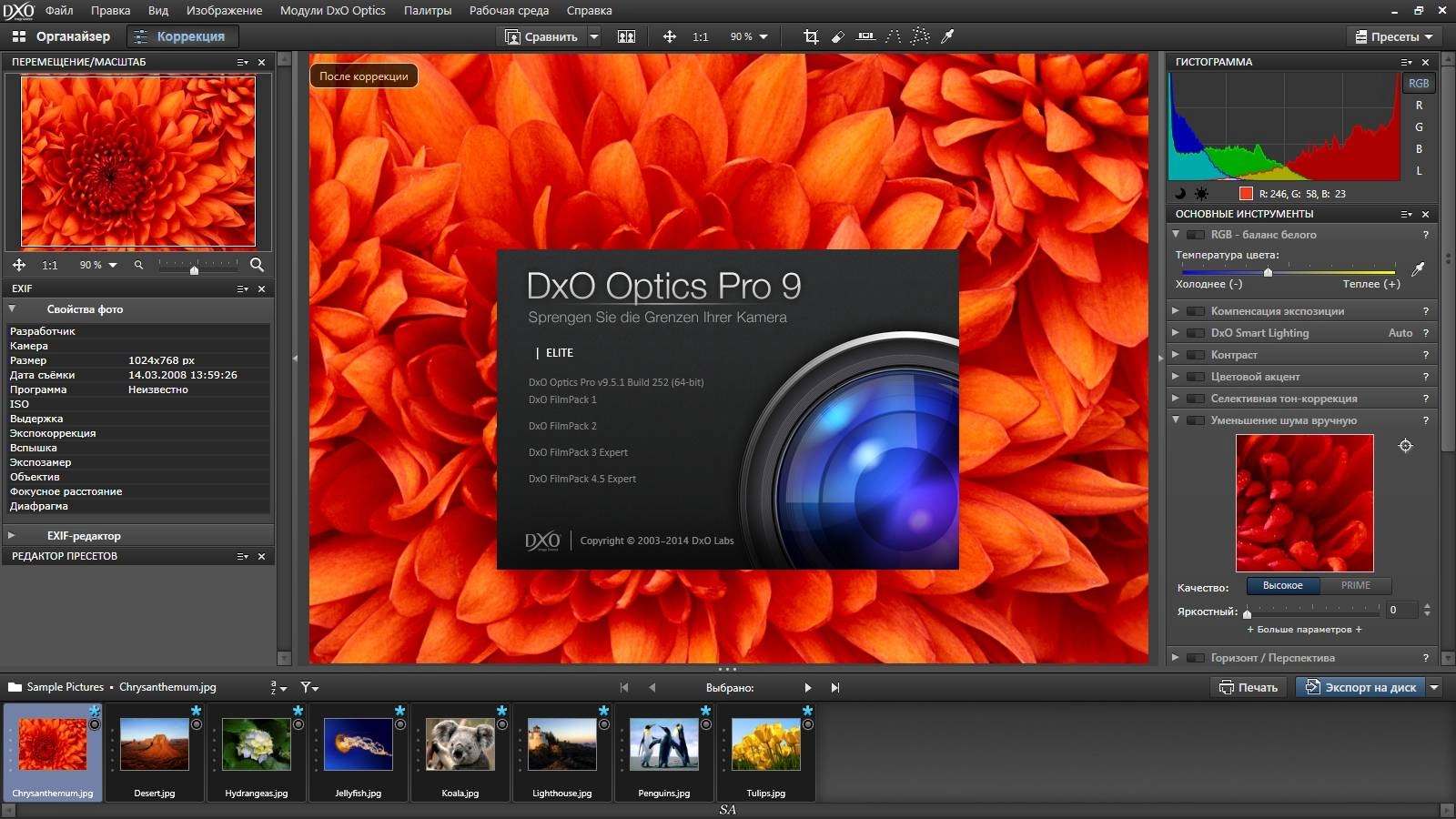Select the rectangle perspective correction tool
This screenshot has height=819, width=1456.
920,36
